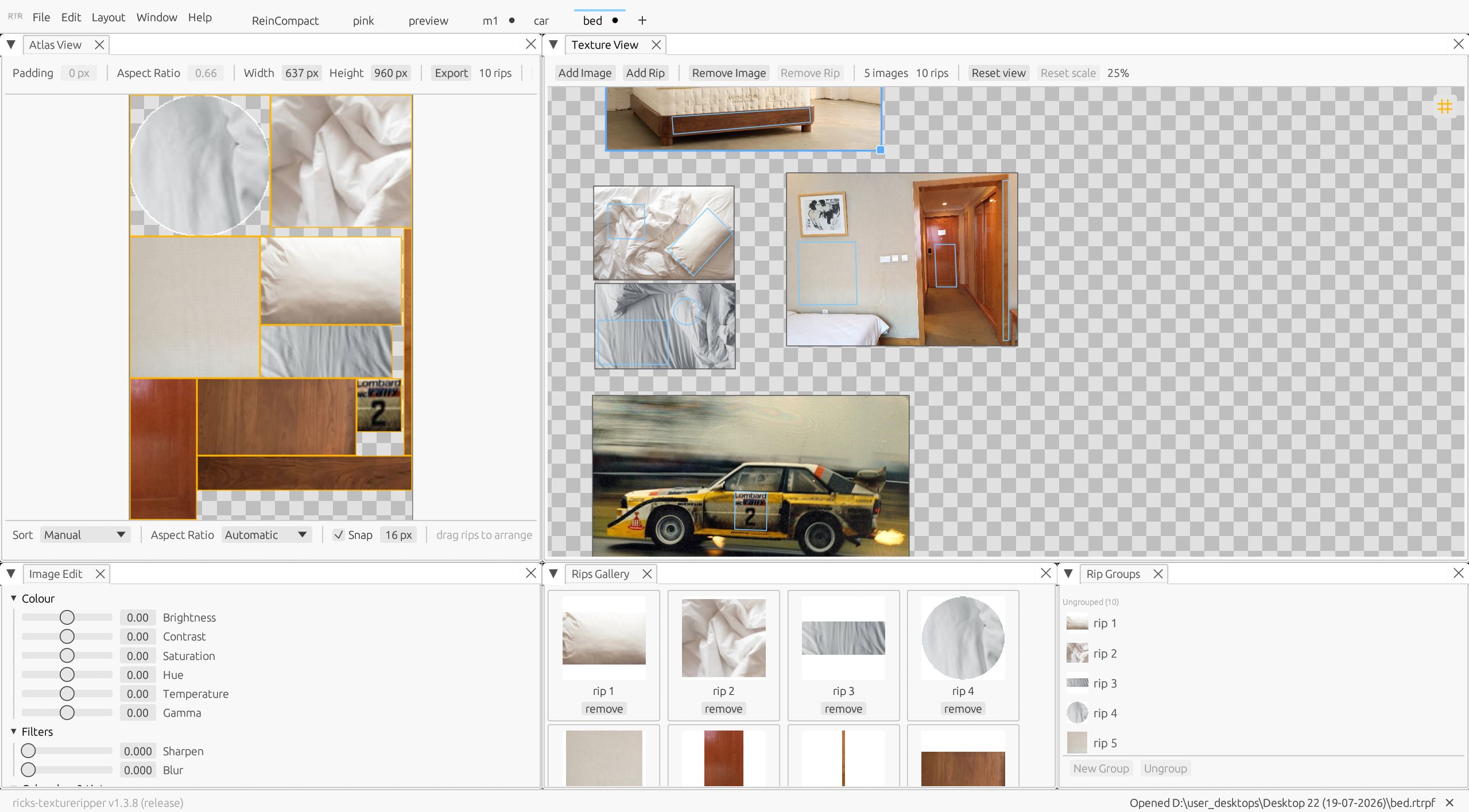Click the Brightness 0.00 value field
Screen dimensions: 1469x812
pyautogui.click(x=138, y=617)
